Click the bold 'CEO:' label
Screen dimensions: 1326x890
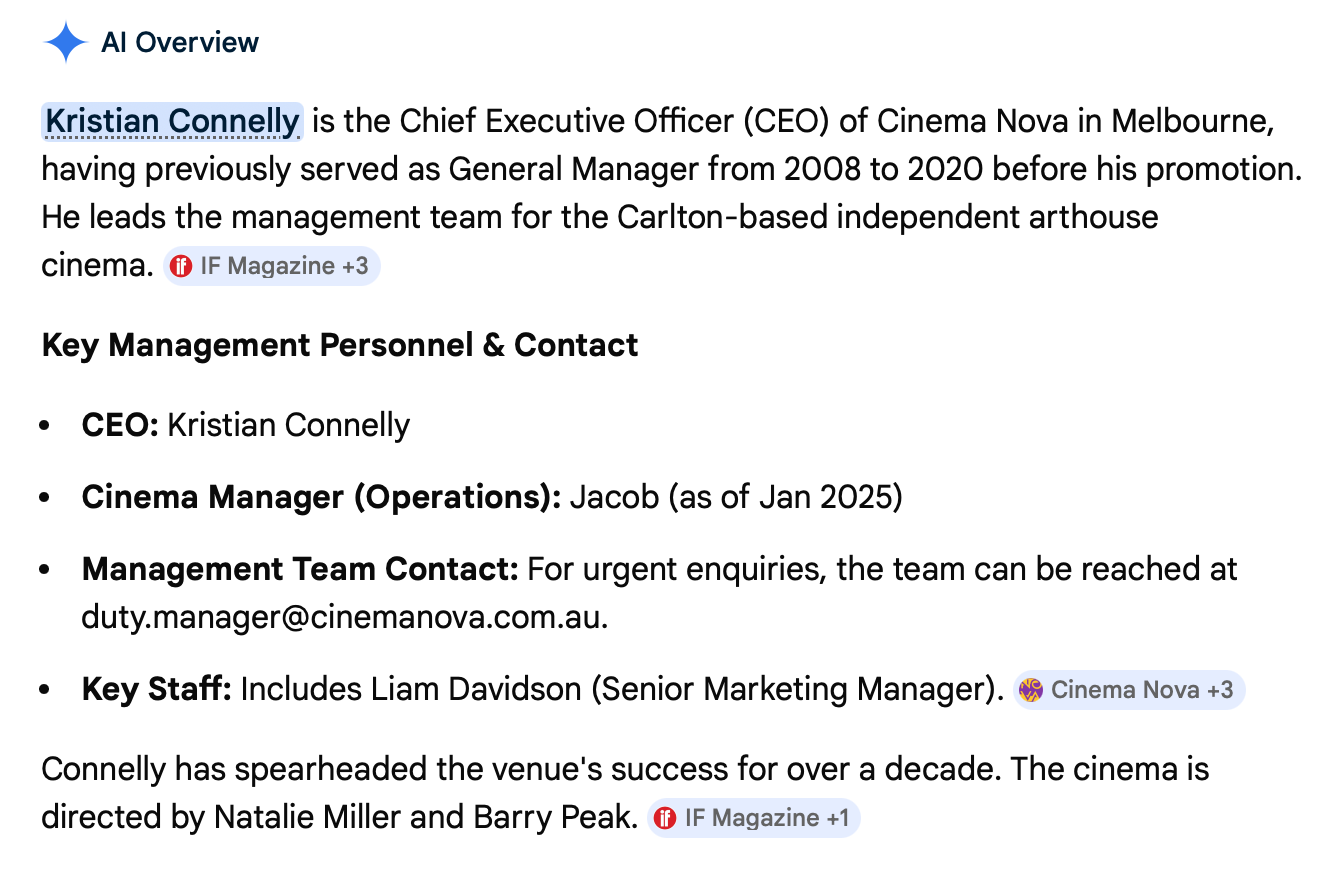[120, 425]
